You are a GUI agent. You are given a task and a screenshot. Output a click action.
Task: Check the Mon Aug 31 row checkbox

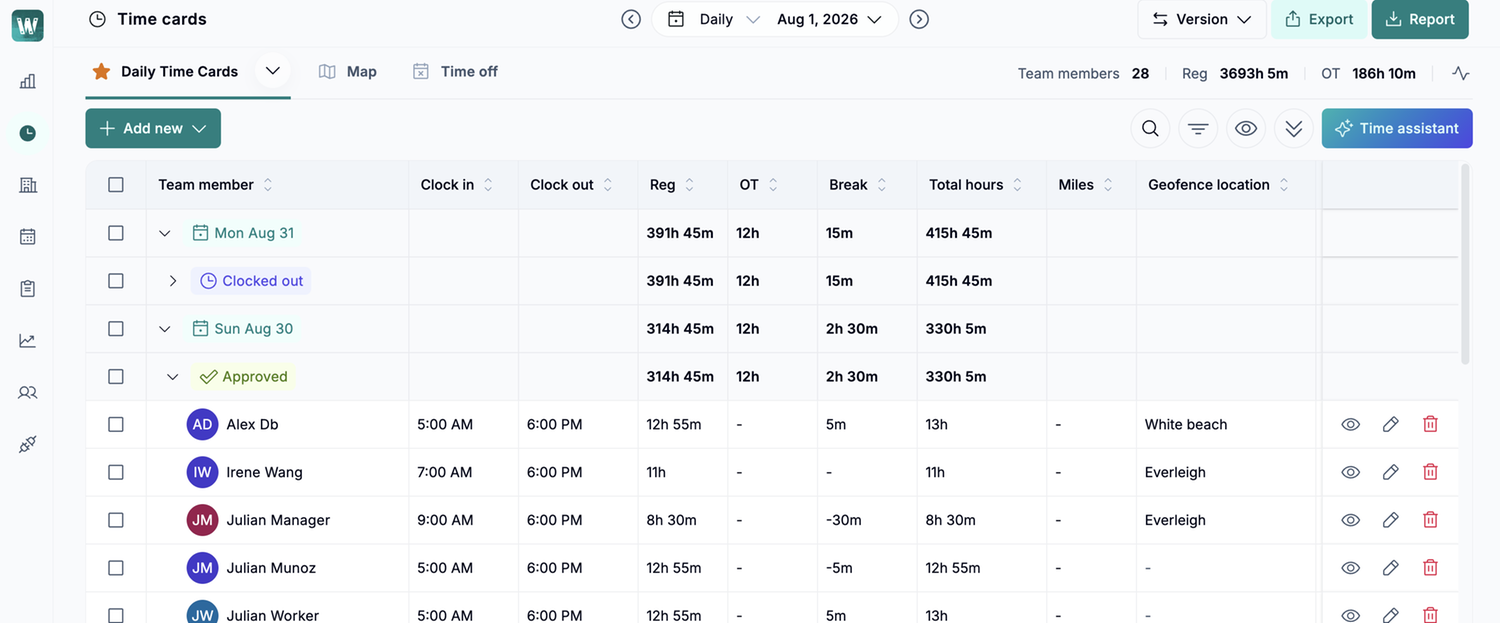click(x=116, y=233)
